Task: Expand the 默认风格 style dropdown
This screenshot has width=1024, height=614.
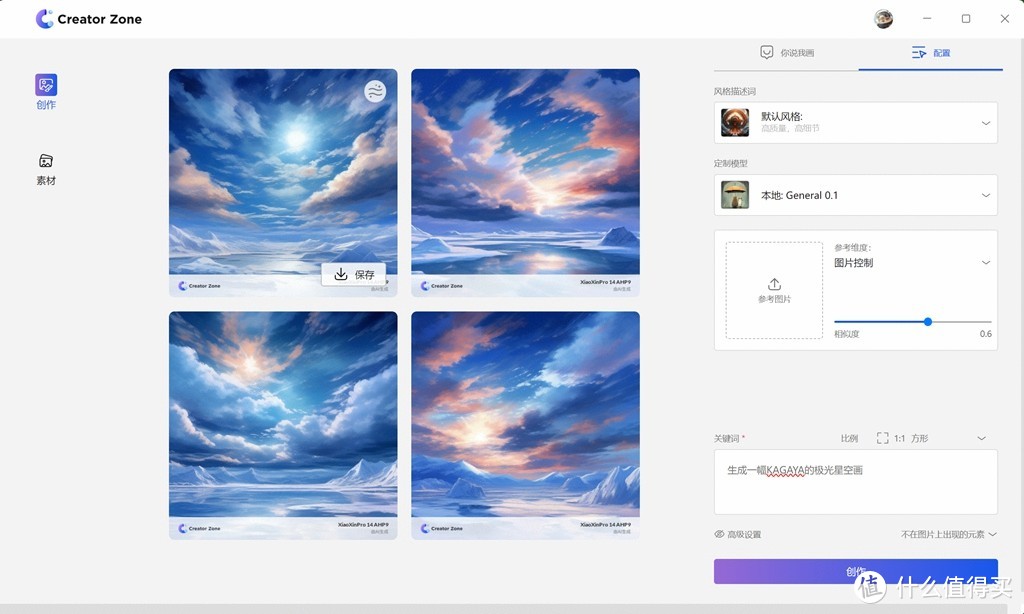Action: point(985,123)
